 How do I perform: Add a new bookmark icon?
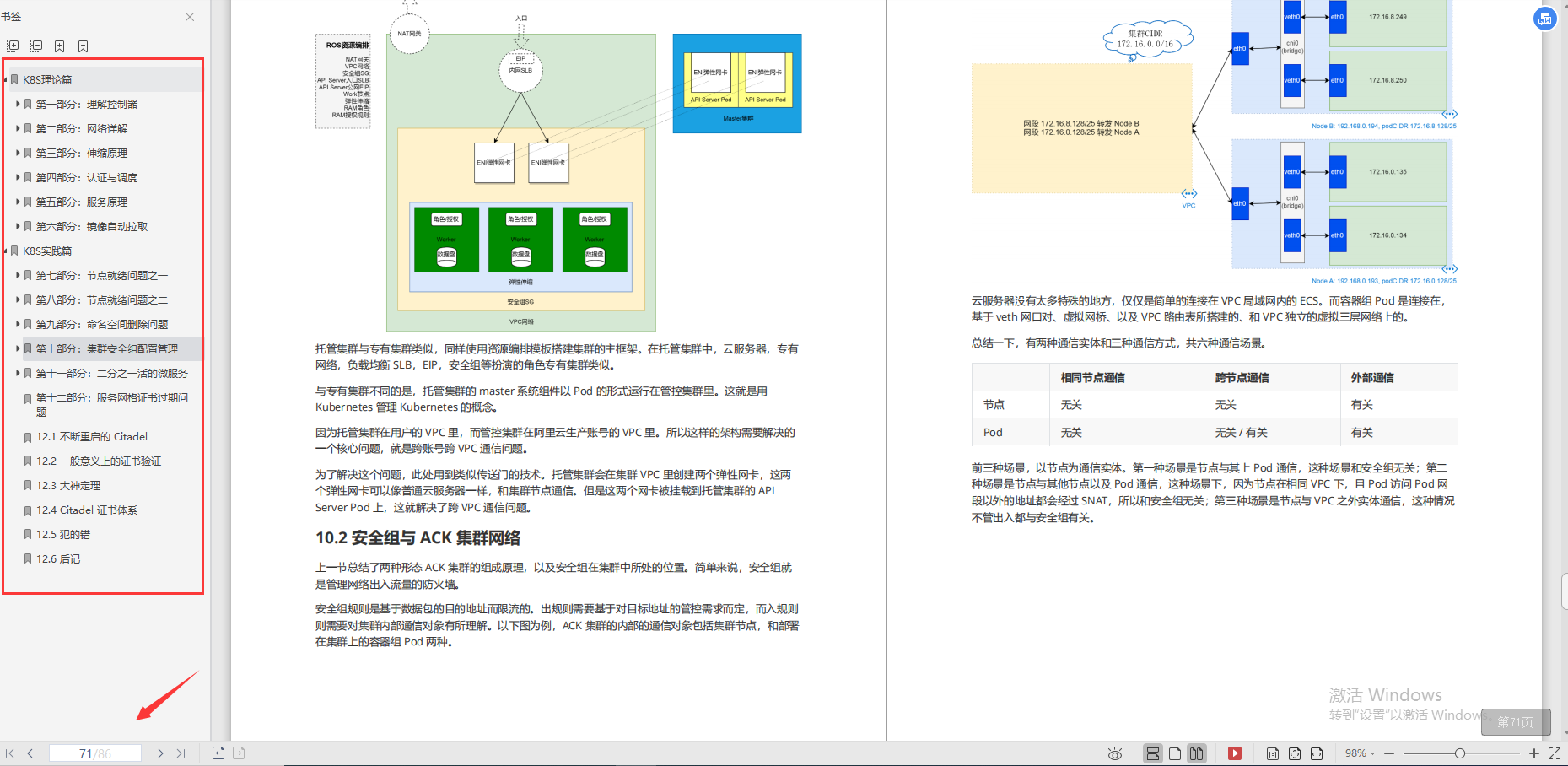point(59,46)
